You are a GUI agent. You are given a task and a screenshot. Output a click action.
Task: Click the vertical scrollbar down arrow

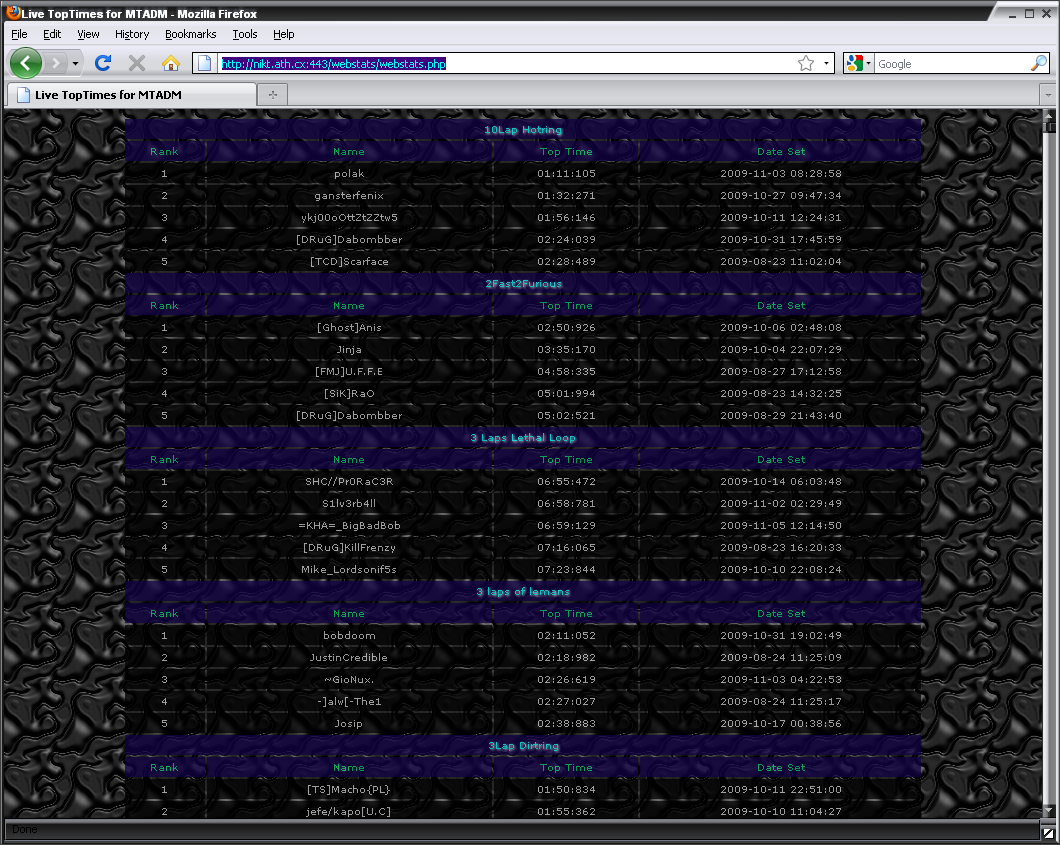[x=1048, y=811]
